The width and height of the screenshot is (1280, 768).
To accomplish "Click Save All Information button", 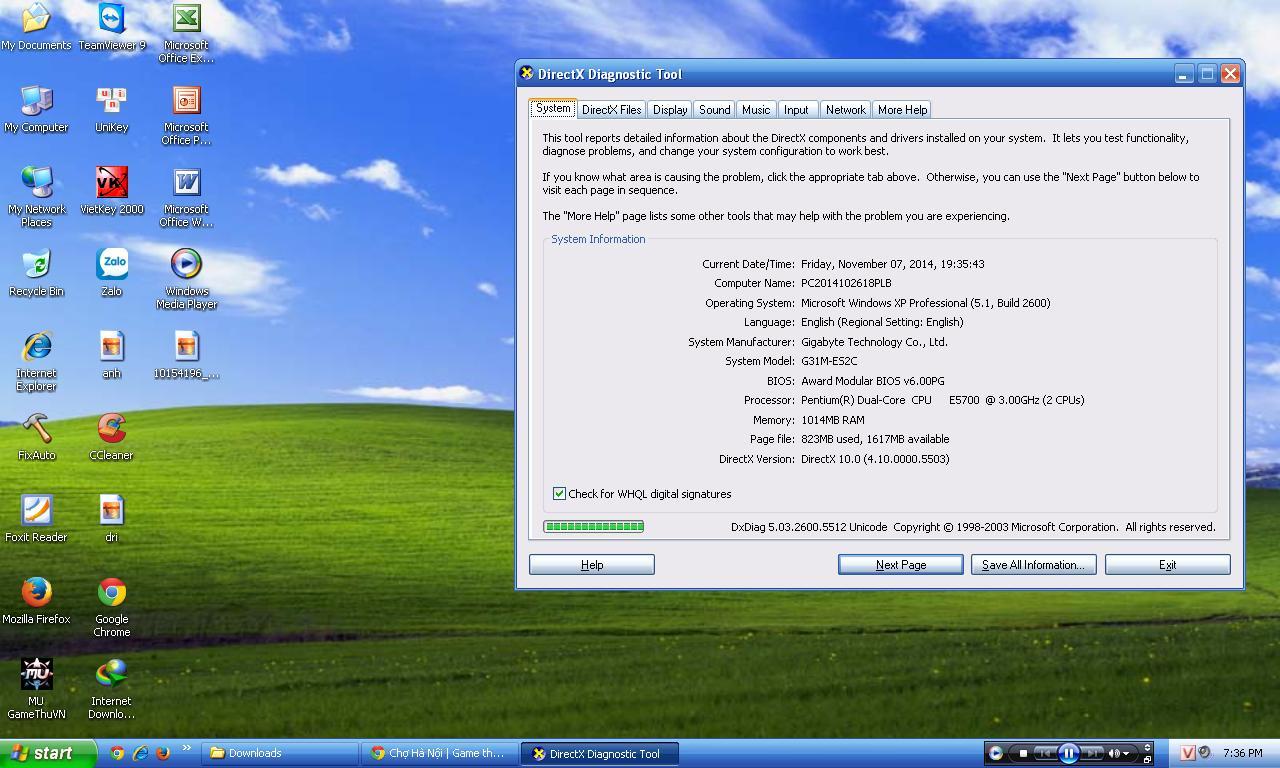I will pos(1033,565).
